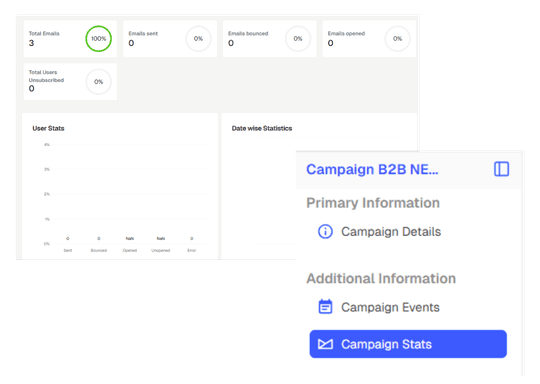Click the Primary Information section heading
Viewport: 540px width, 384px height.
click(x=373, y=203)
